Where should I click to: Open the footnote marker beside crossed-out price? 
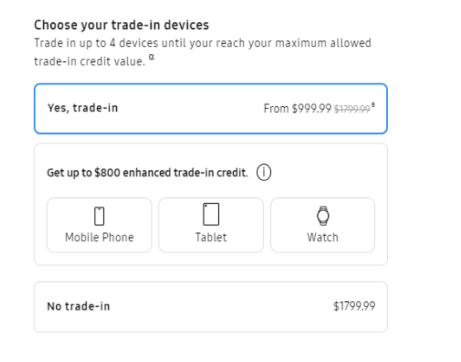[x=373, y=105]
